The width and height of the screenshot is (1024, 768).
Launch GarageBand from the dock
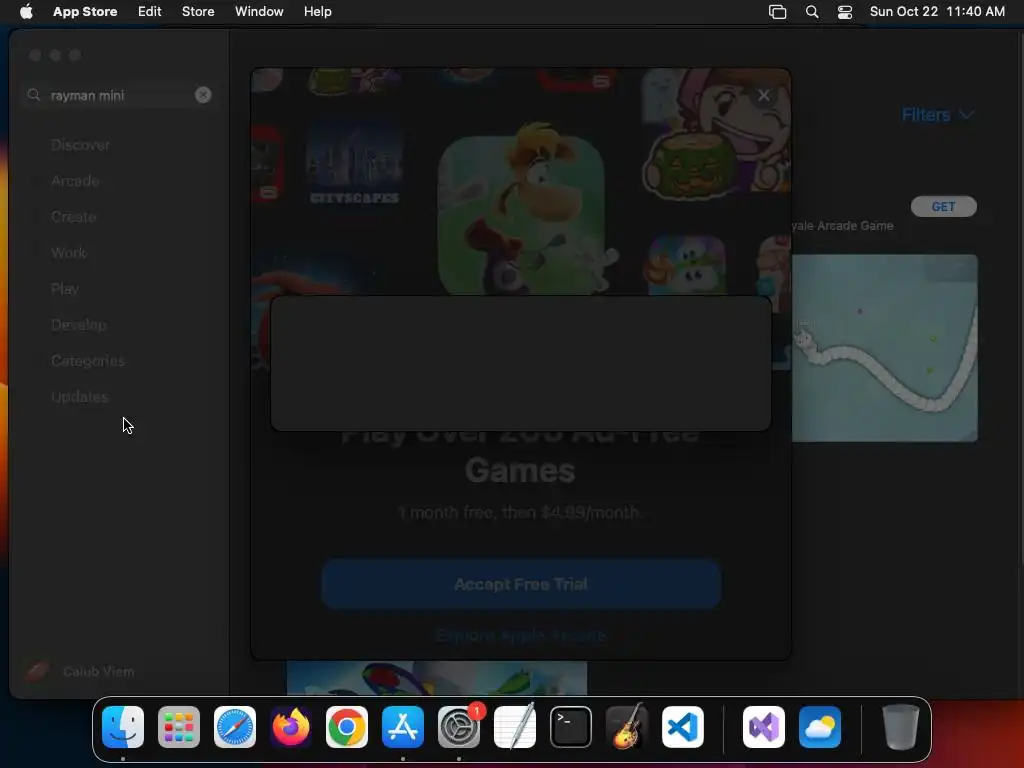(627, 727)
